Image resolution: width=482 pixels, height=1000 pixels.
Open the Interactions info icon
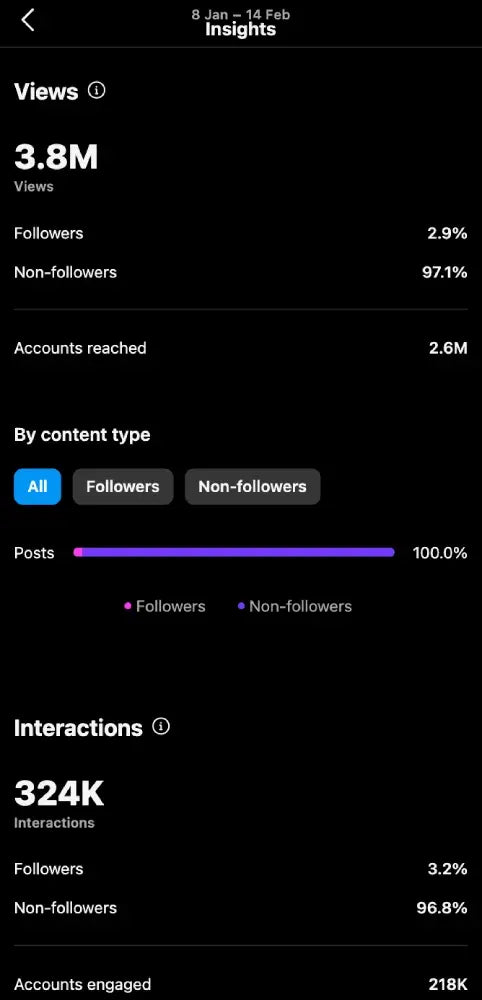tap(161, 726)
